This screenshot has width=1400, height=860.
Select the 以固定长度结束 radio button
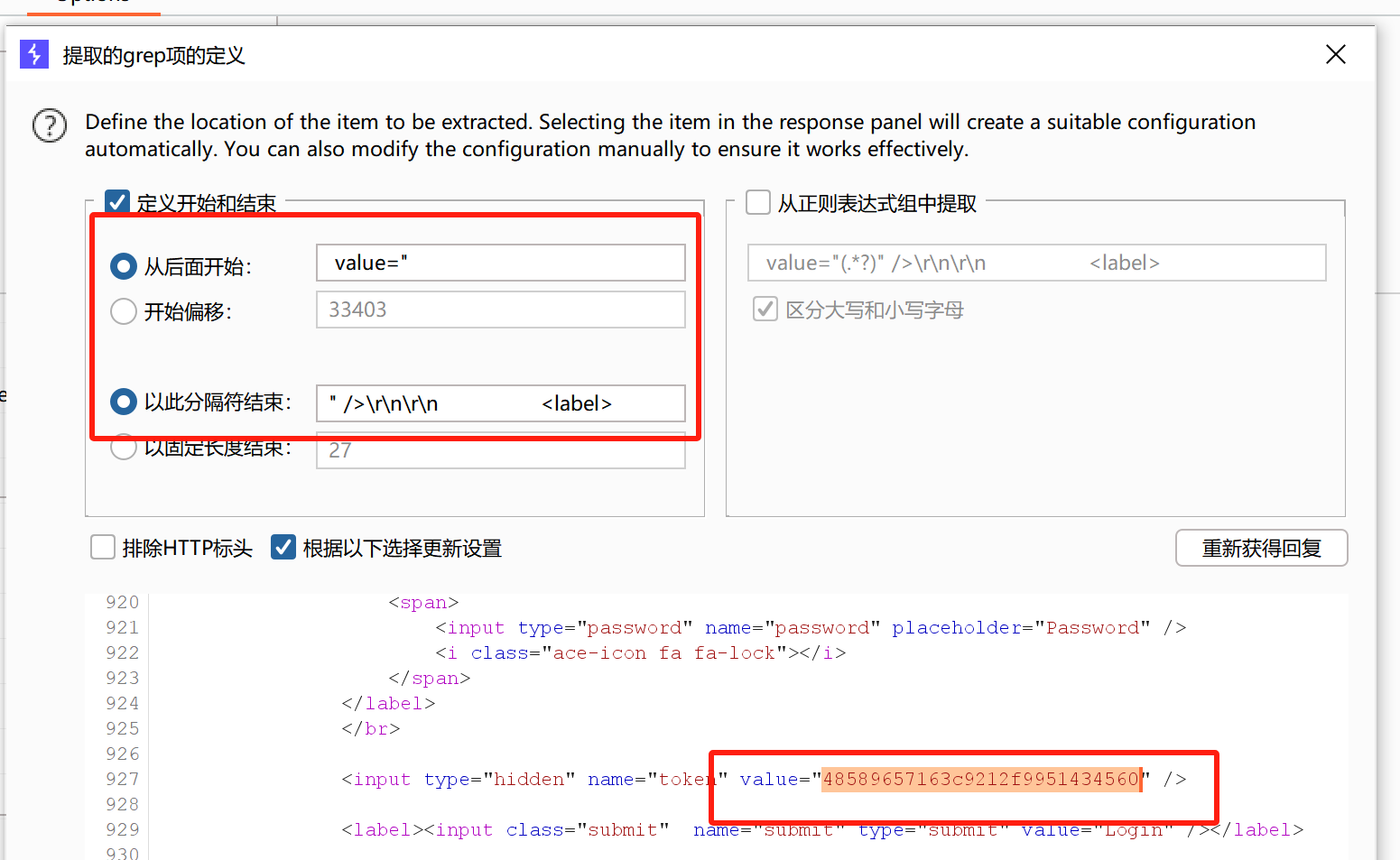(124, 448)
